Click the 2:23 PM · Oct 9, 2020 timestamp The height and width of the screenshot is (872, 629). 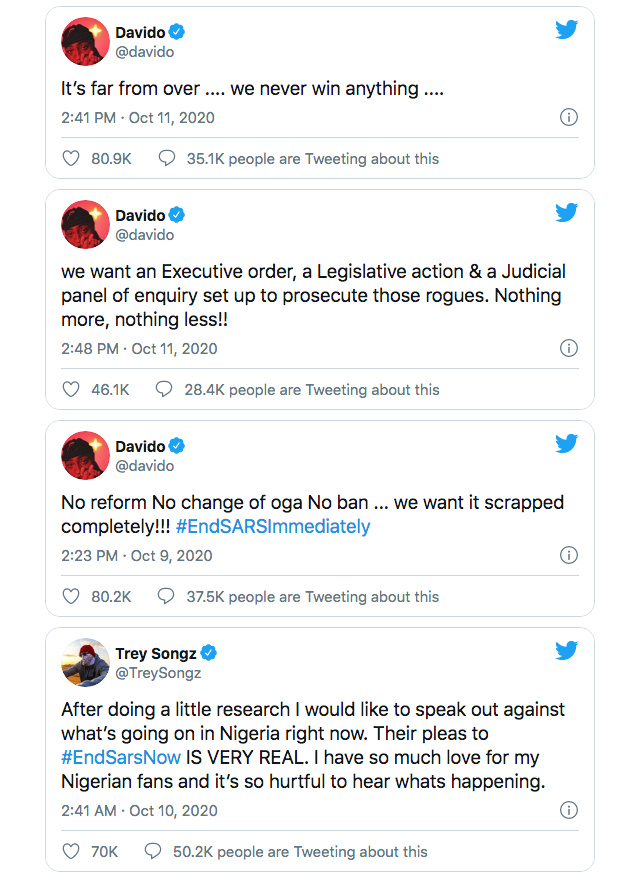[x=137, y=556]
